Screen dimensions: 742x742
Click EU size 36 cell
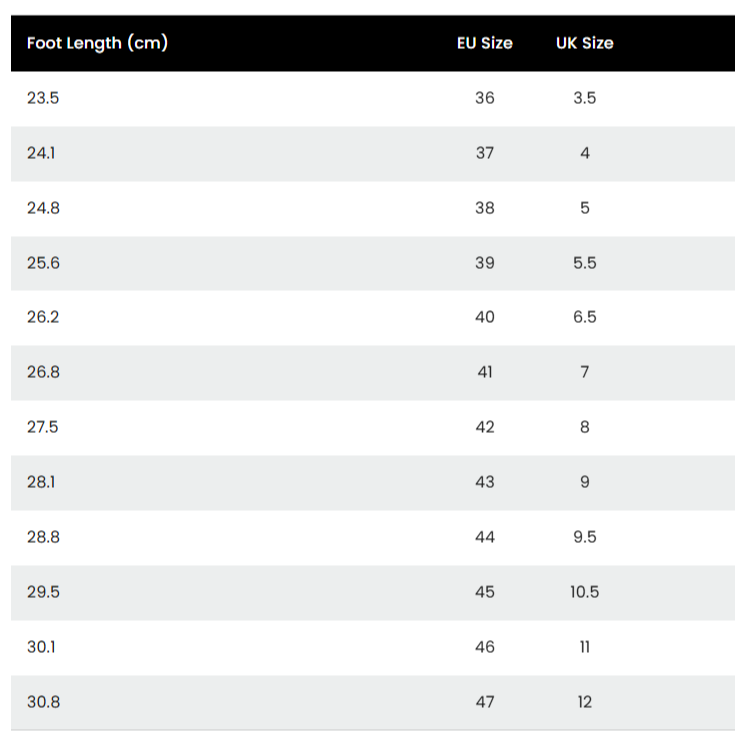pos(485,98)
